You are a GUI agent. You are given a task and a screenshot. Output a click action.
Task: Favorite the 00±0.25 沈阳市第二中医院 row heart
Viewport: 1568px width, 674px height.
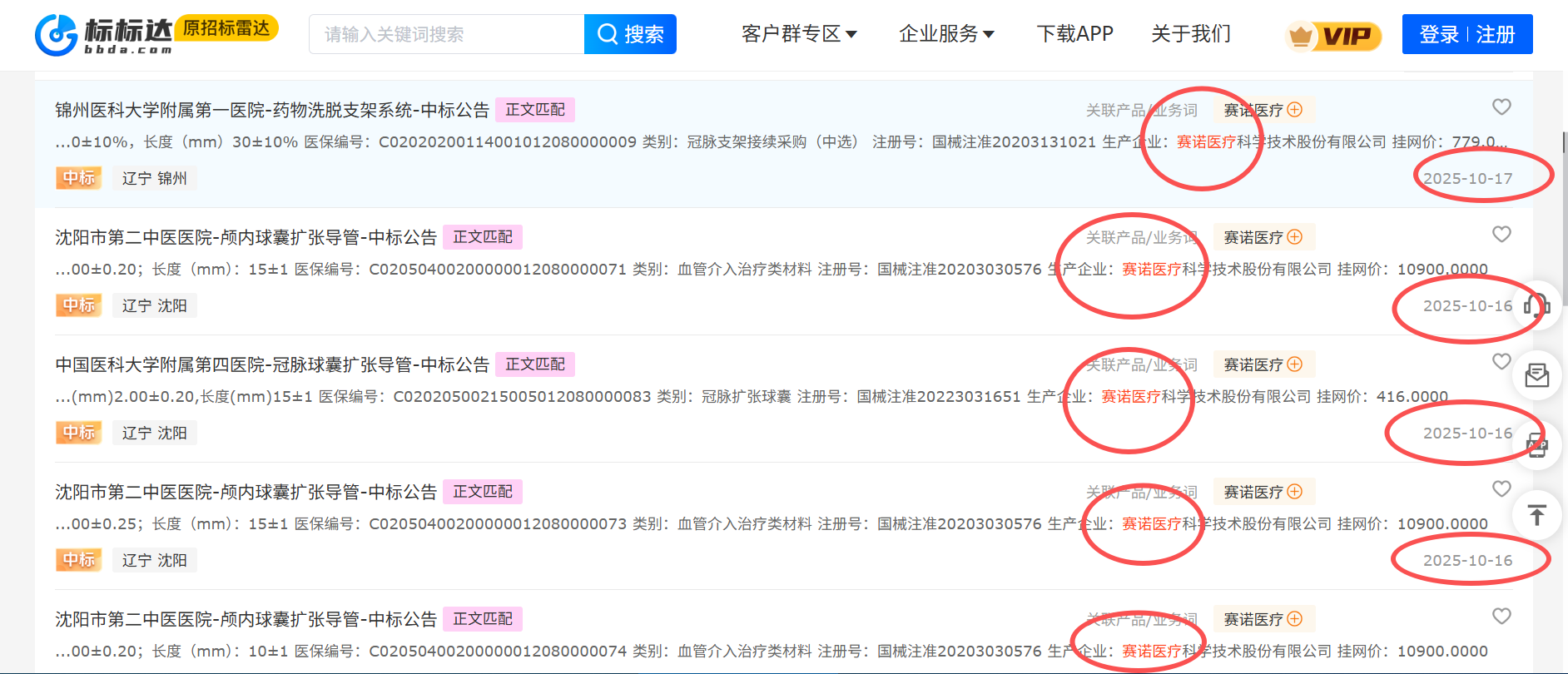(1501, 488)
